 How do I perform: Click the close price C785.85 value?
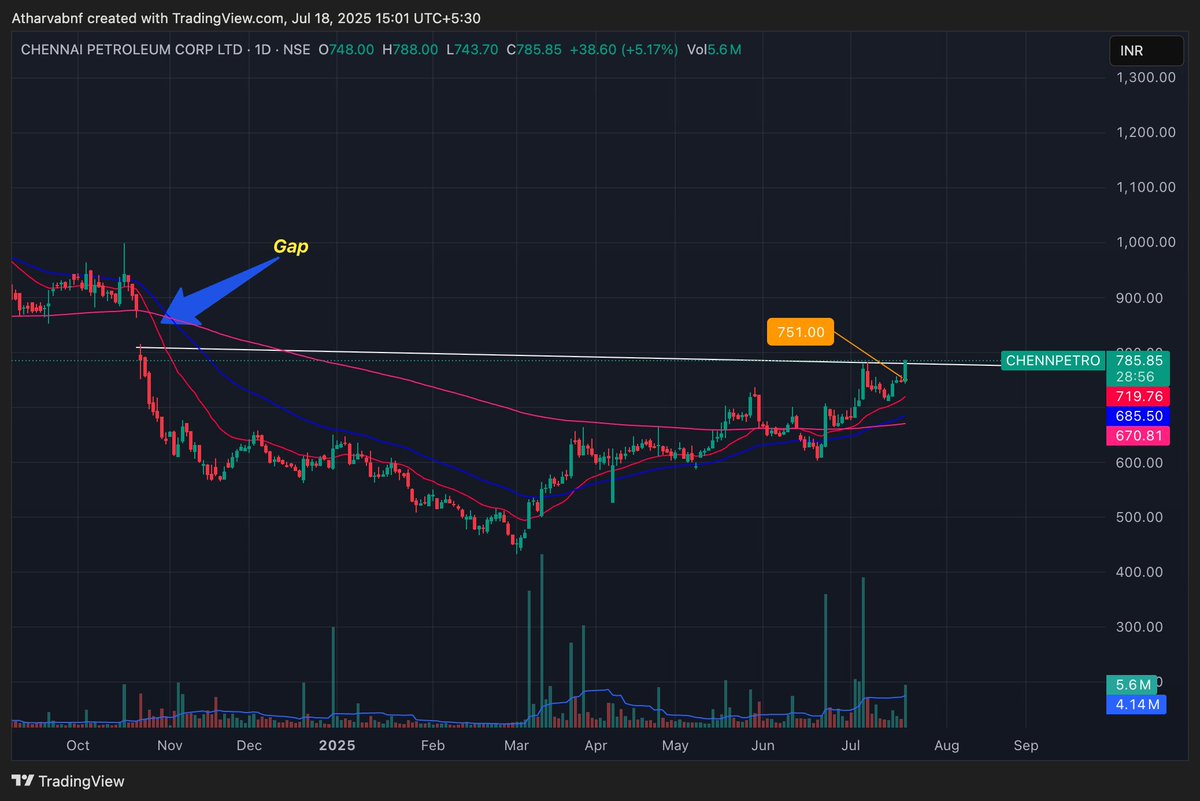(535, 49)
